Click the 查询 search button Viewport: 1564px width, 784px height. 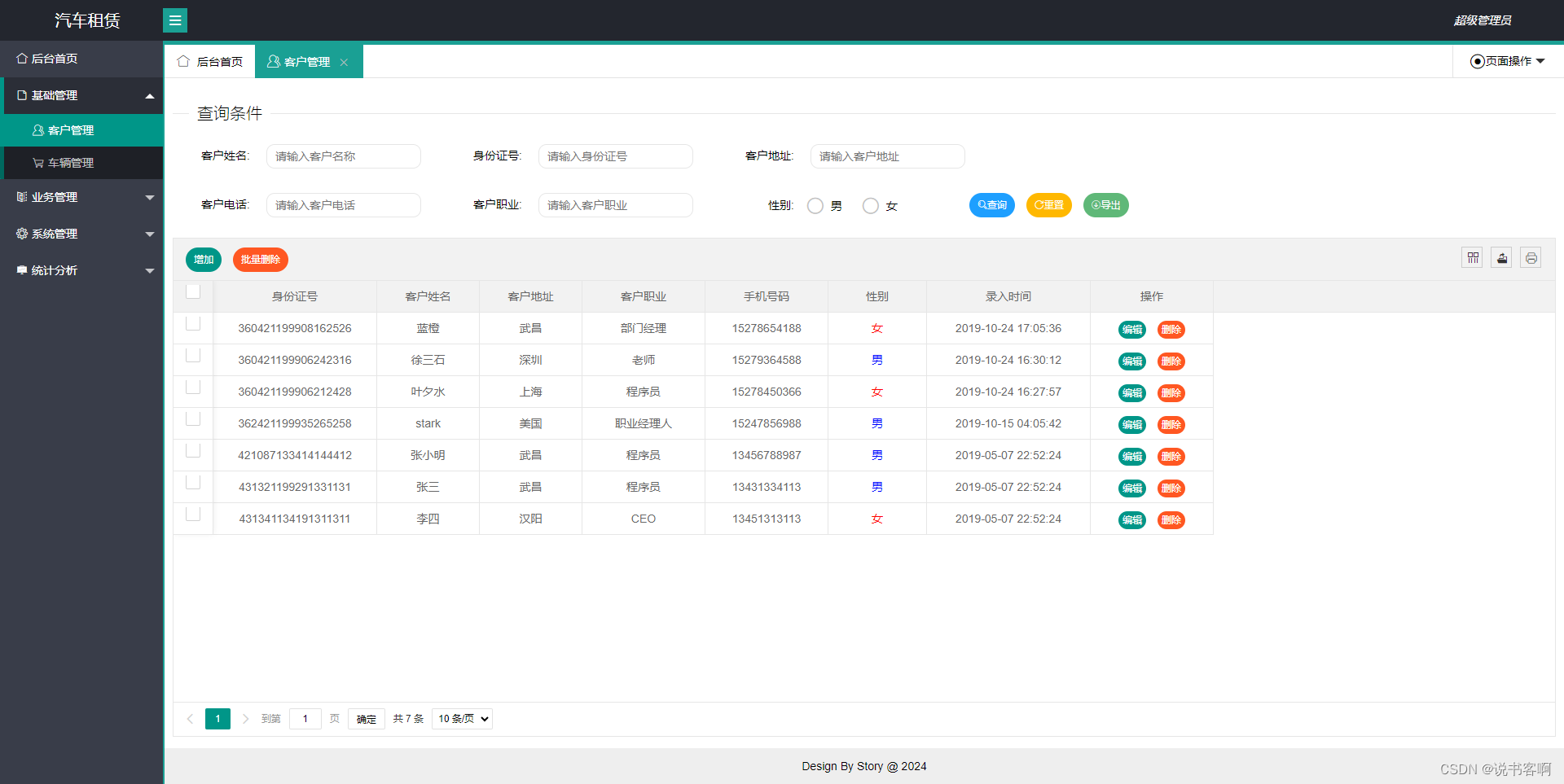pyautogui.click(x=992, y=205)
